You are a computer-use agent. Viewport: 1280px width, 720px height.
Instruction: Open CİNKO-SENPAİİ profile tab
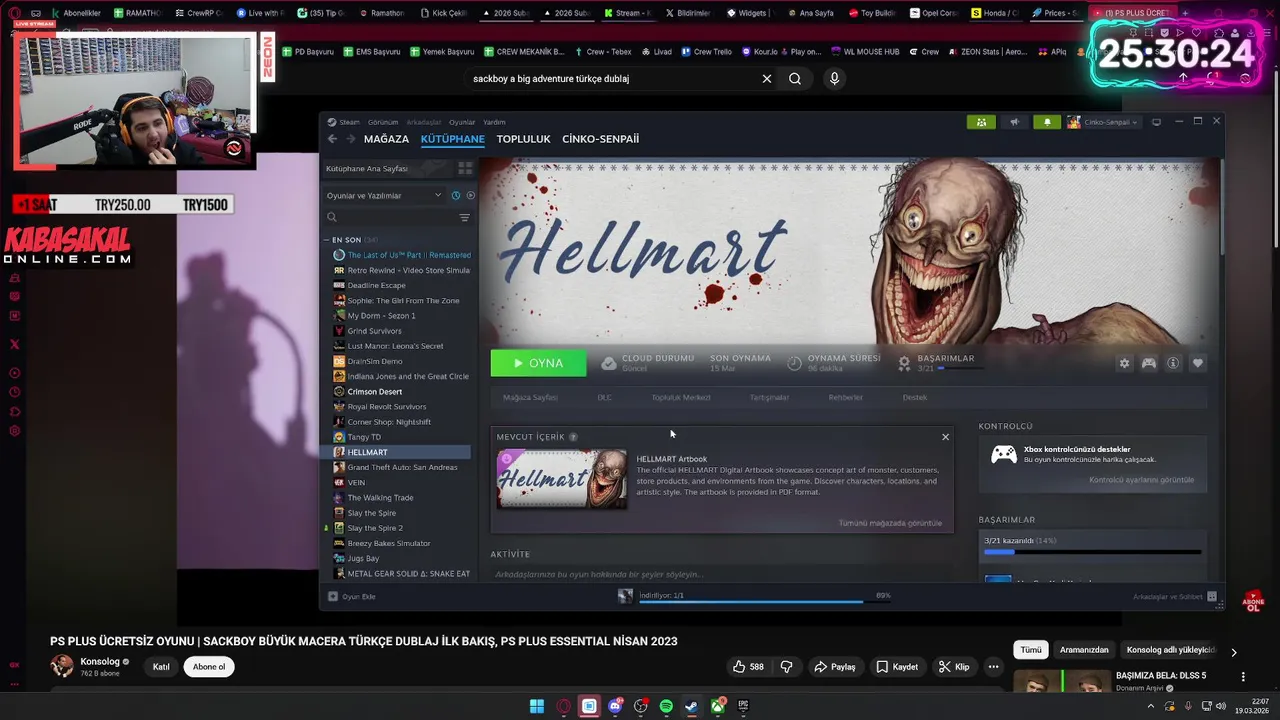pyautogui.click(x=600, y=139)
